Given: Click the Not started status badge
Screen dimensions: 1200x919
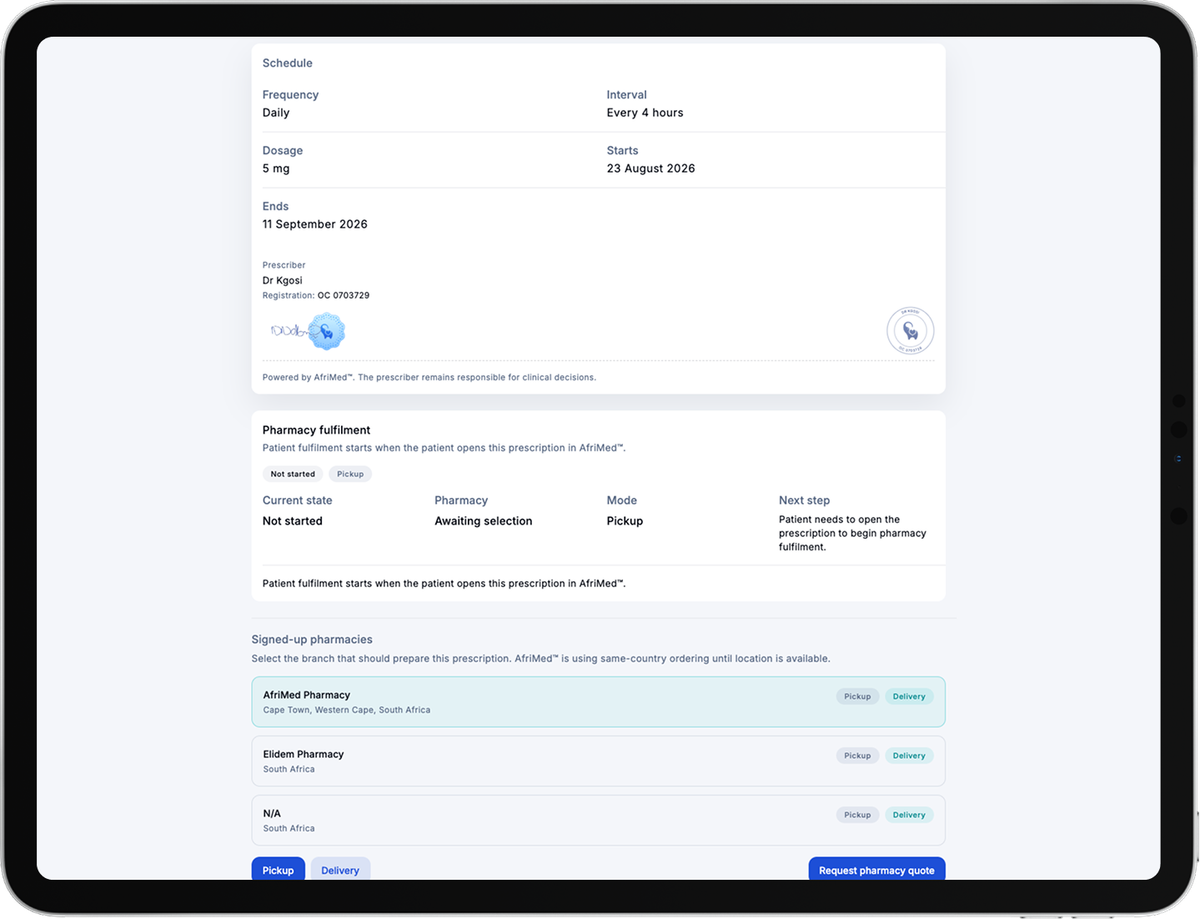Looking at the screenshot, I should pos(292,474).
